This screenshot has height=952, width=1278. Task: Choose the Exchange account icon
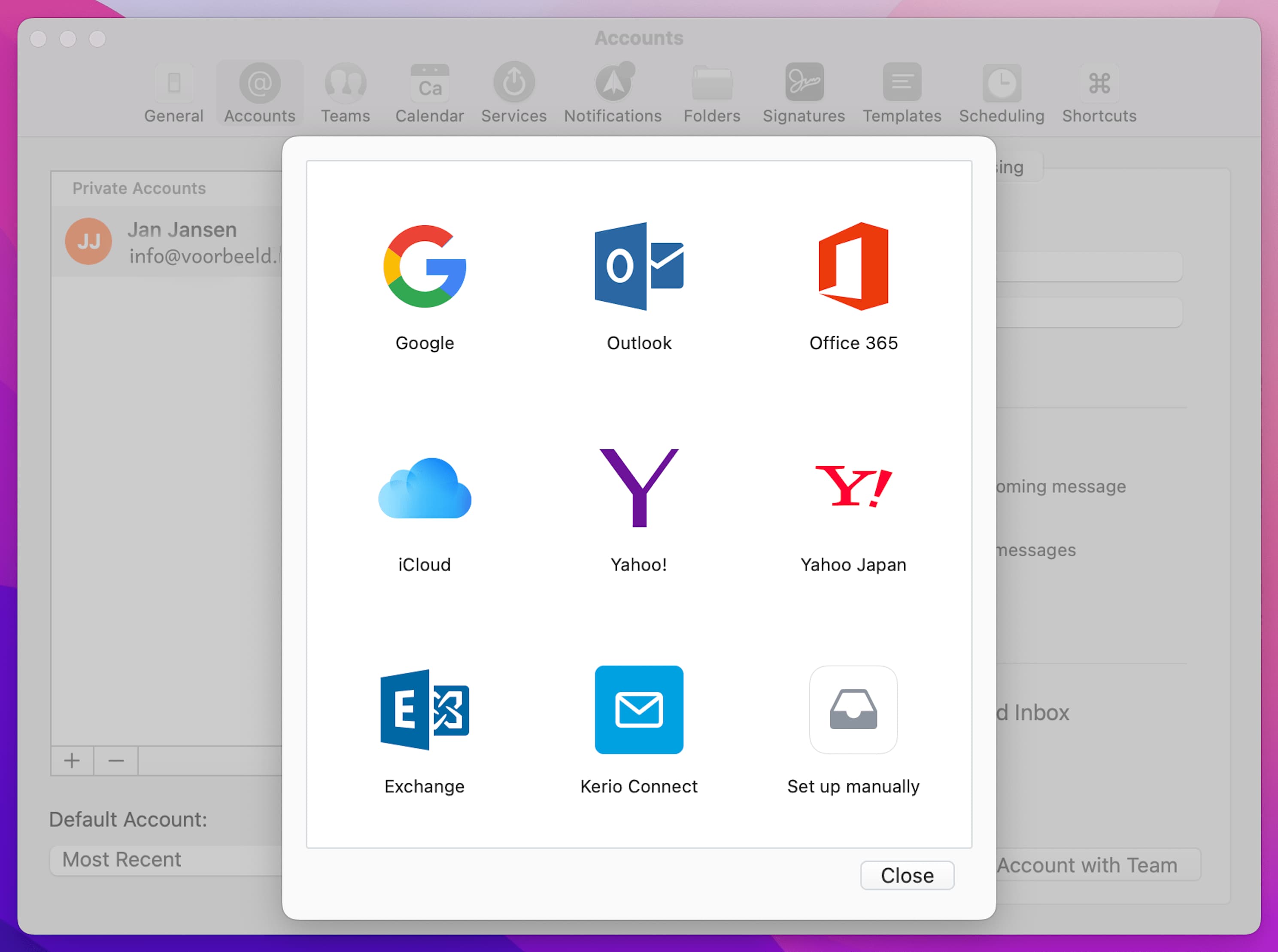pyautogui.click(x=425, y=709)
